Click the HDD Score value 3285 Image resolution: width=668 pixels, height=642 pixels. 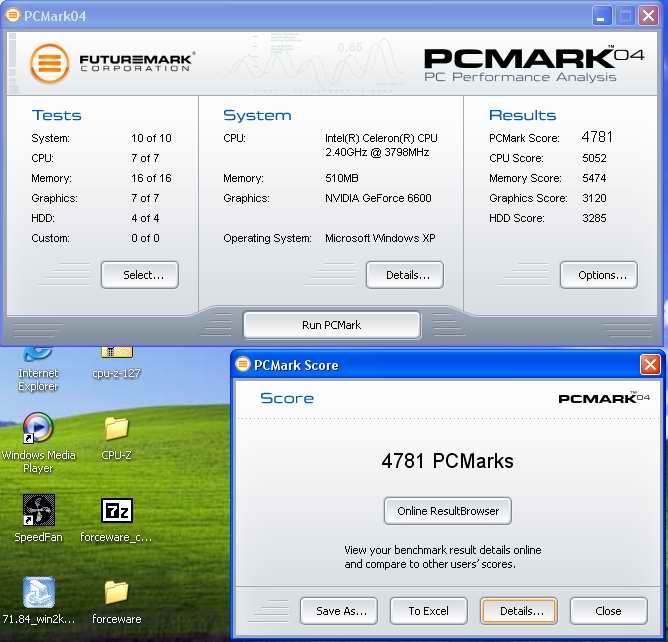click(x=594, y=218)
